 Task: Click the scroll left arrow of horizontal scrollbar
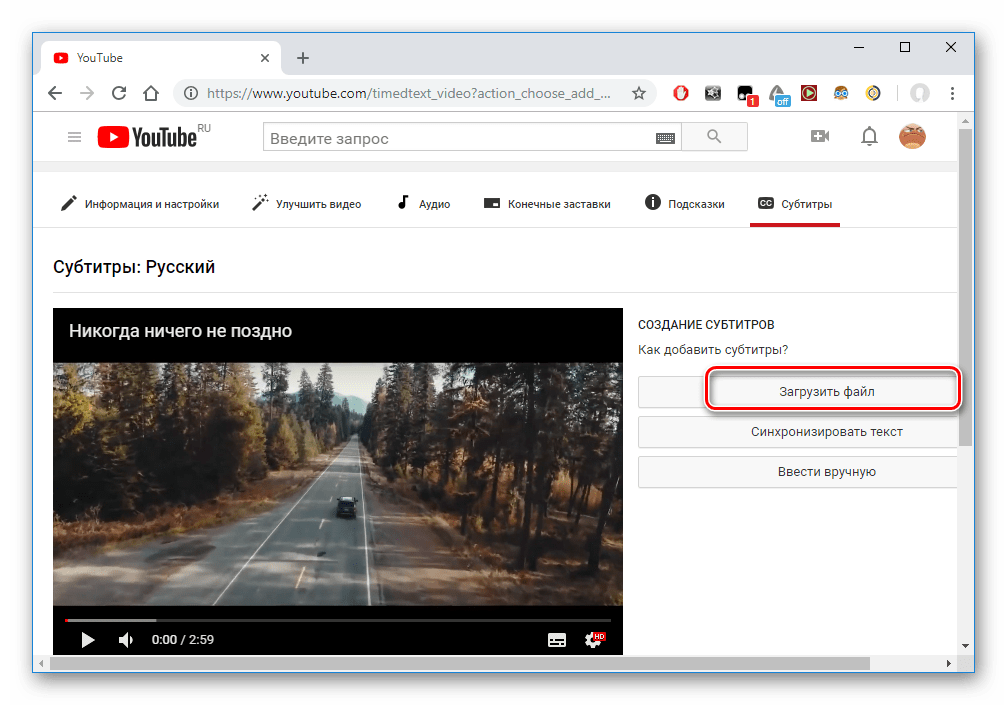point(42,663)
